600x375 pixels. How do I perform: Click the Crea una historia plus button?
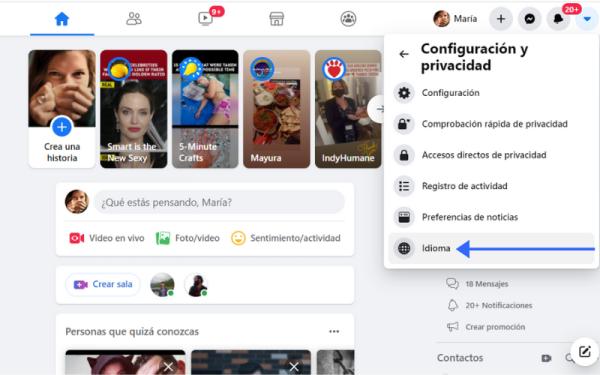point(62,127)
